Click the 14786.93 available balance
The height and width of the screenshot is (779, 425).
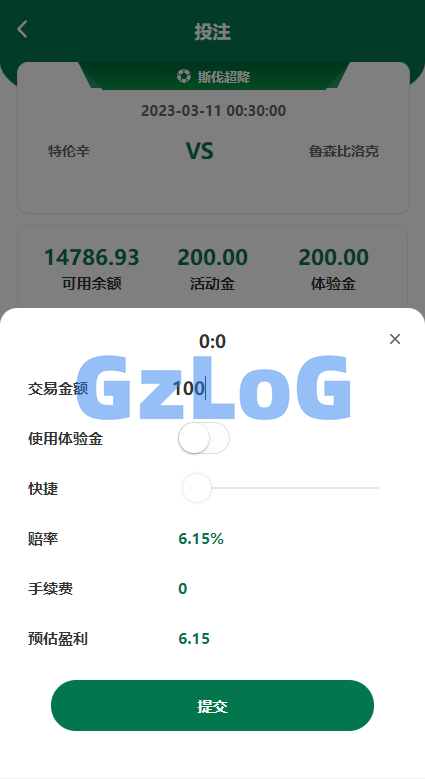pos(91,257)
